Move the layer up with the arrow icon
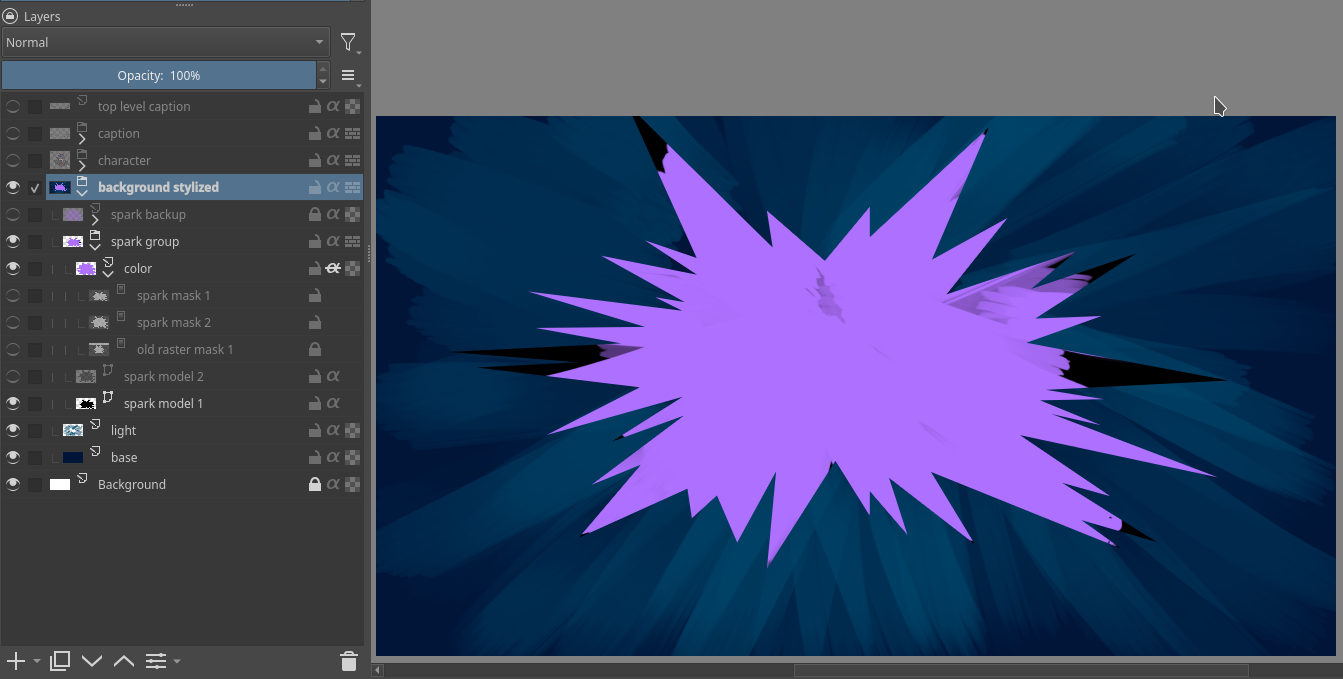 (124, 661)
